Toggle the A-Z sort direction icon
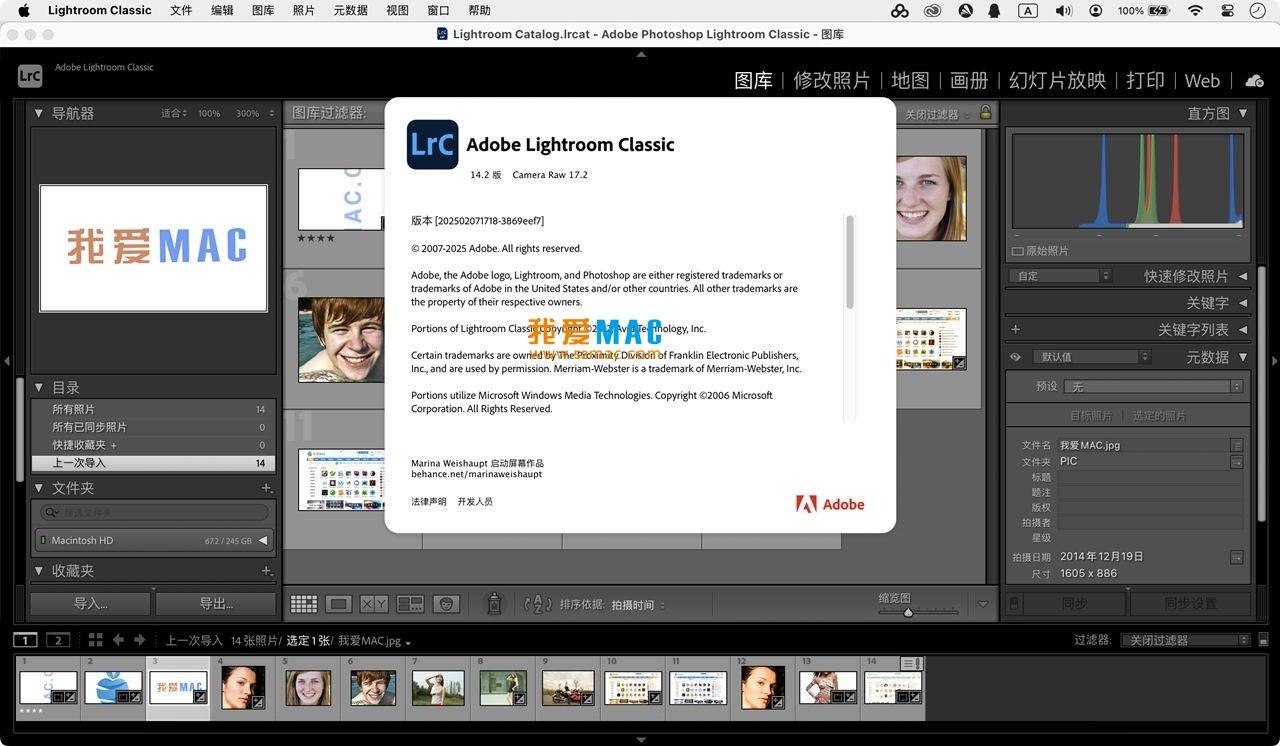This screenshot has width=1280, height=746. pos(538,604)
